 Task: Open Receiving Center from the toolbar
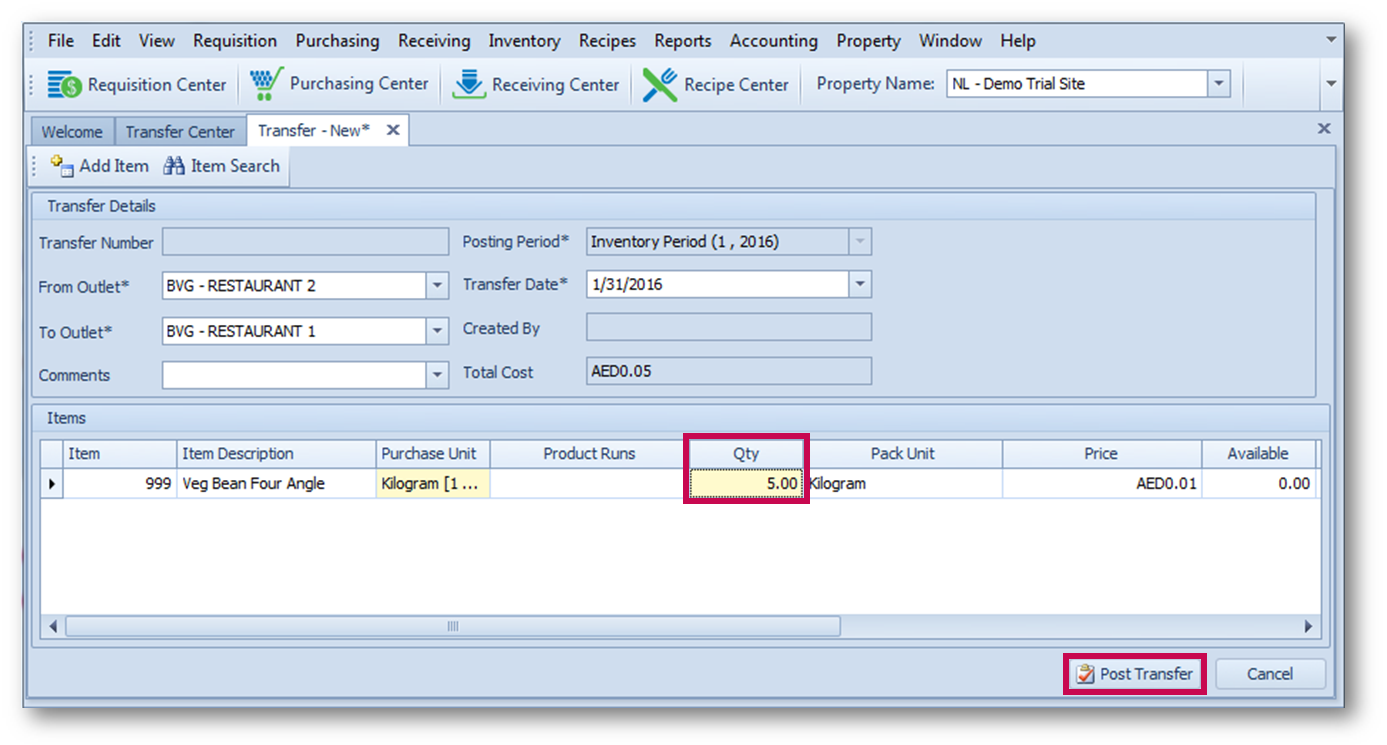(x=469, y=85)
